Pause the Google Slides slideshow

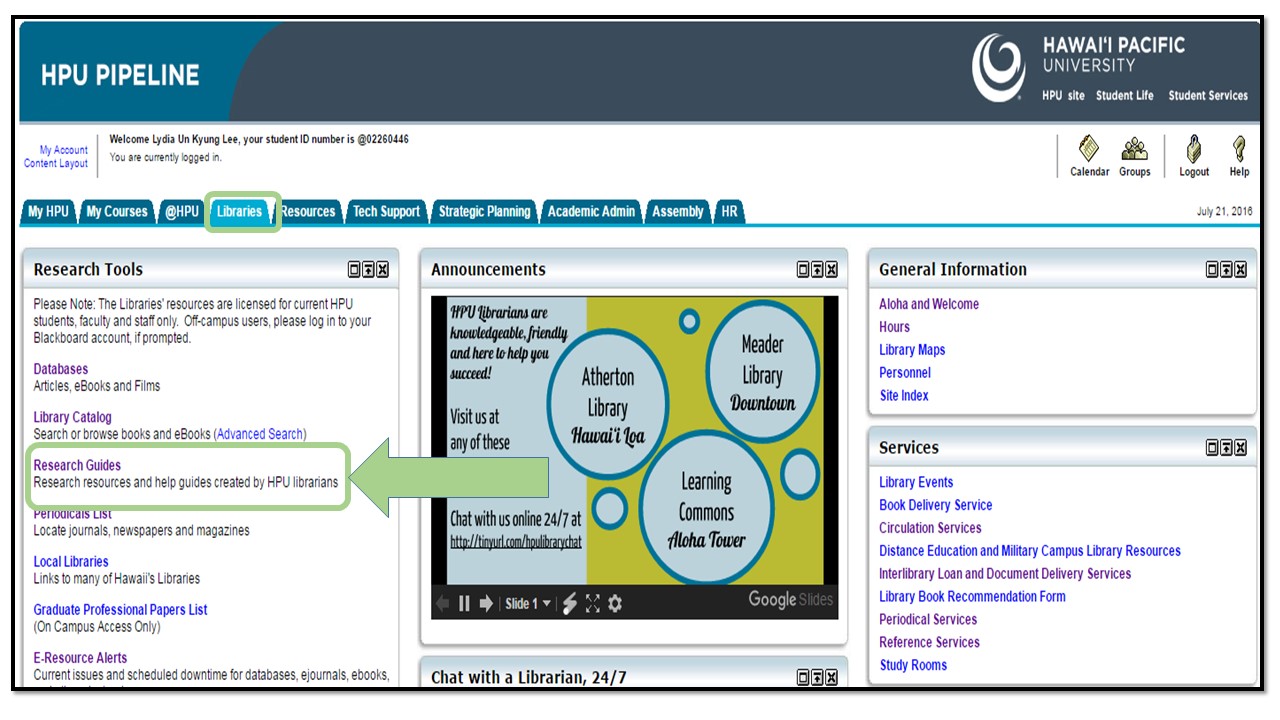pyautogui.click(x=464, y=603)
